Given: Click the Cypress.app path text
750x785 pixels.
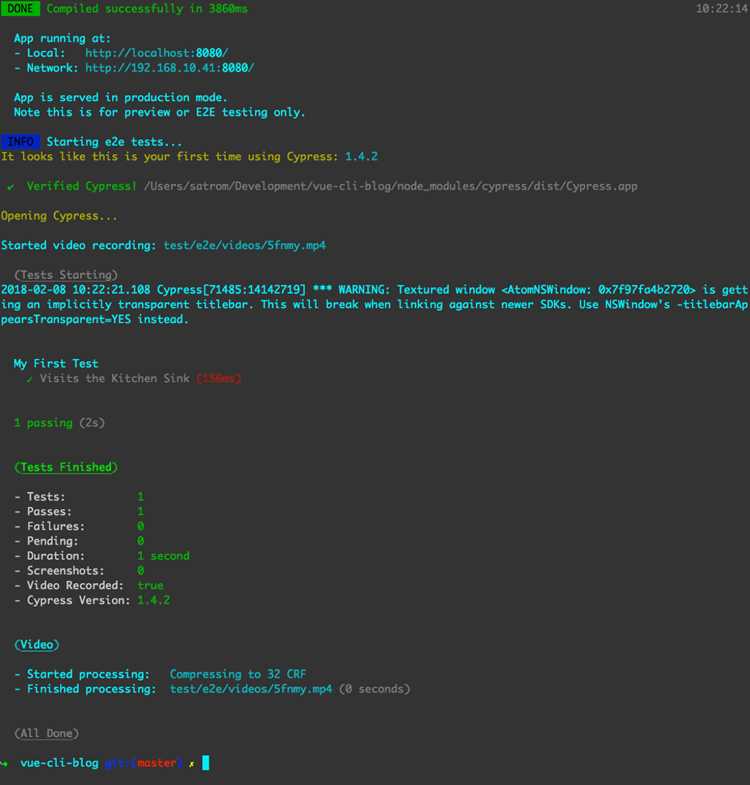Looking at the screenshot, I should click(391, 186).
